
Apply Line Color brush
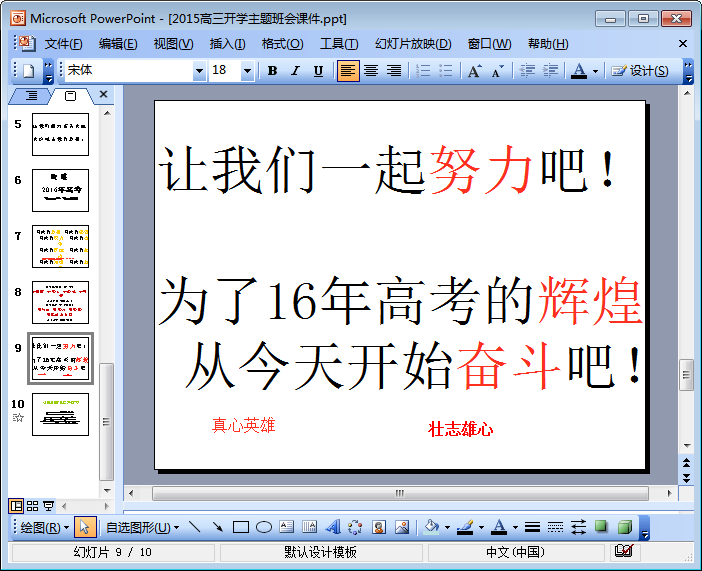466,527
